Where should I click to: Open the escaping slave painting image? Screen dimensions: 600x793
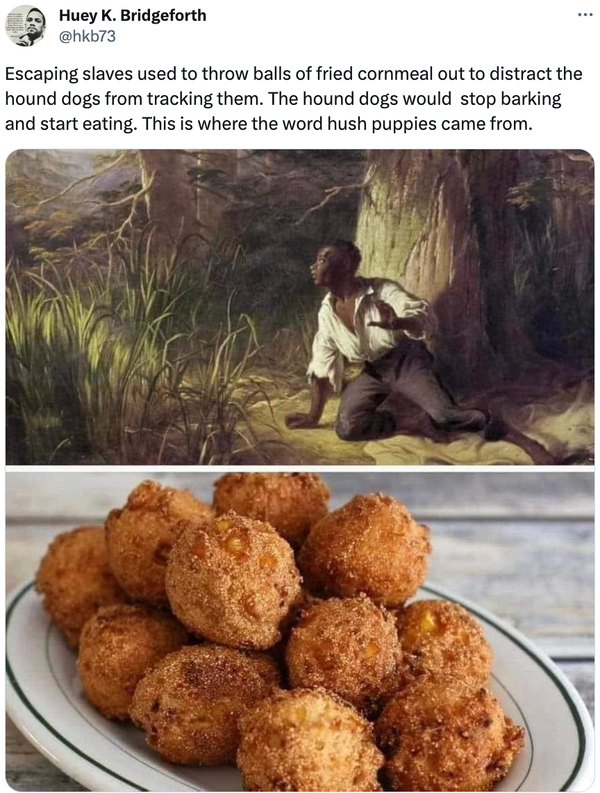300,306
